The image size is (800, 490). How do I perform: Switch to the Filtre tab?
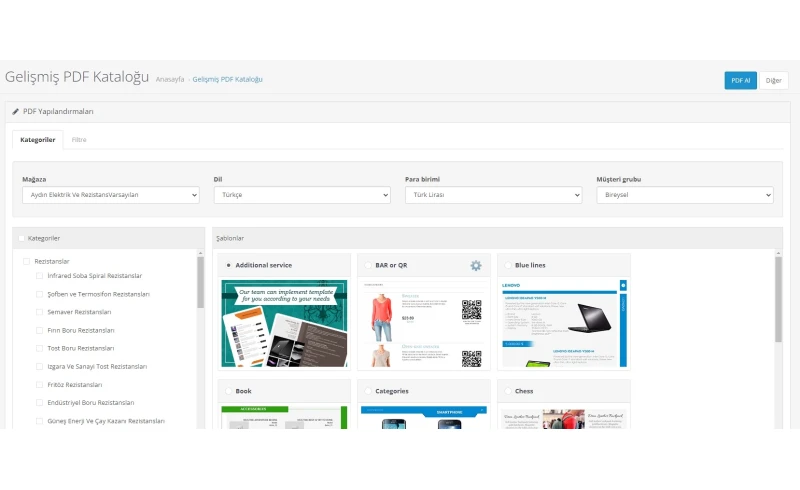click(79, 140)
